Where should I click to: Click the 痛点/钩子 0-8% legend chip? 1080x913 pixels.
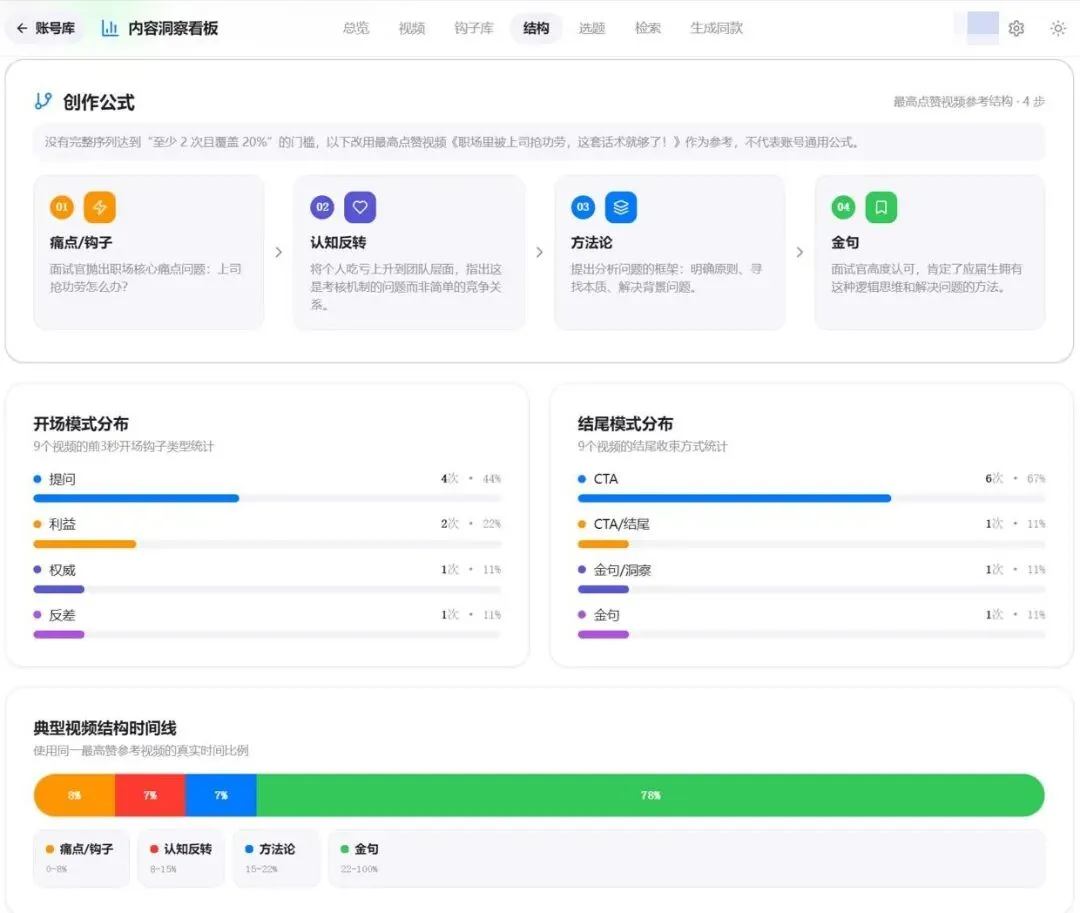81,858
